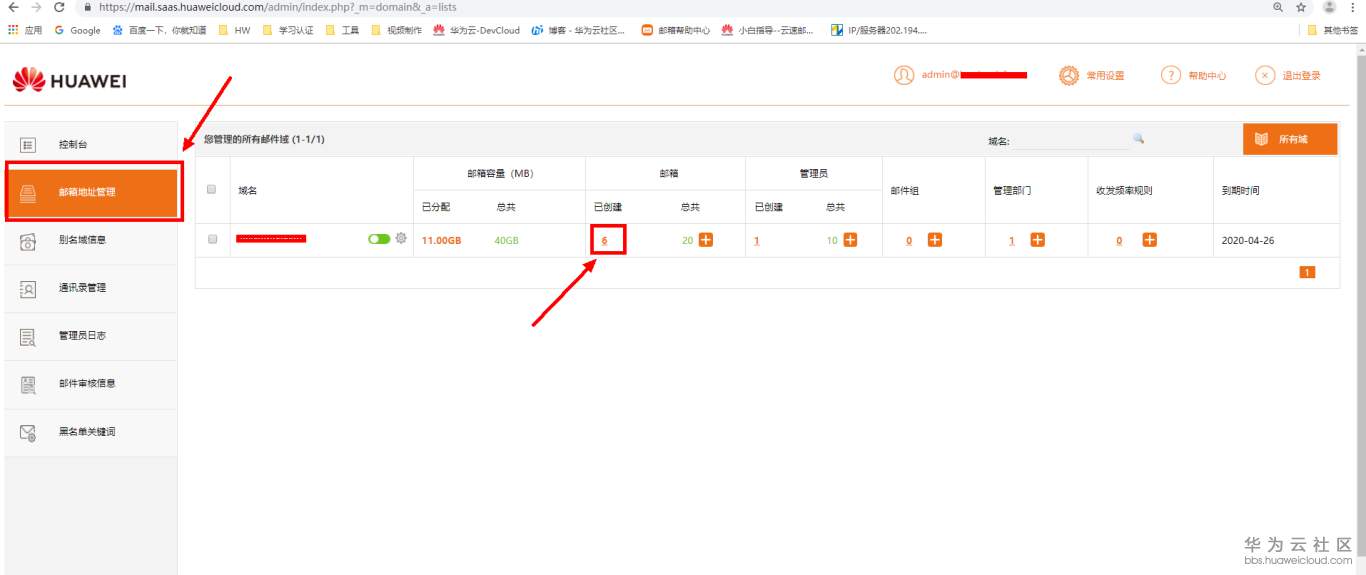Open 通讯录管理 in the sidebar

click(x=90, y=288)
